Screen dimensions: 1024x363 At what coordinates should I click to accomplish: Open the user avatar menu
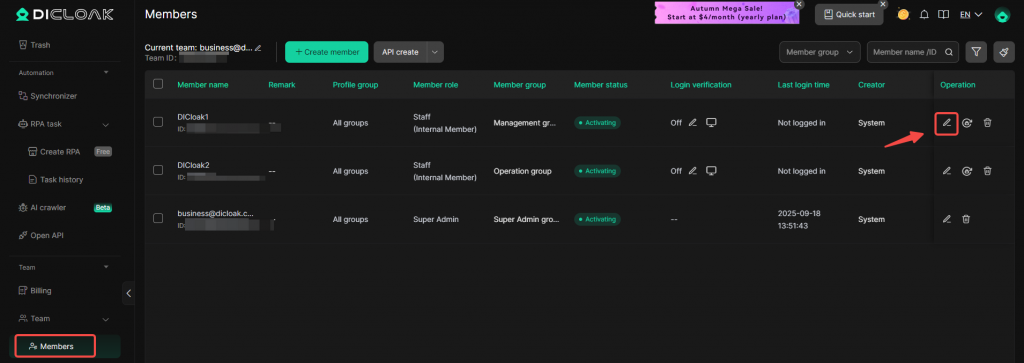coord(1002,15)
